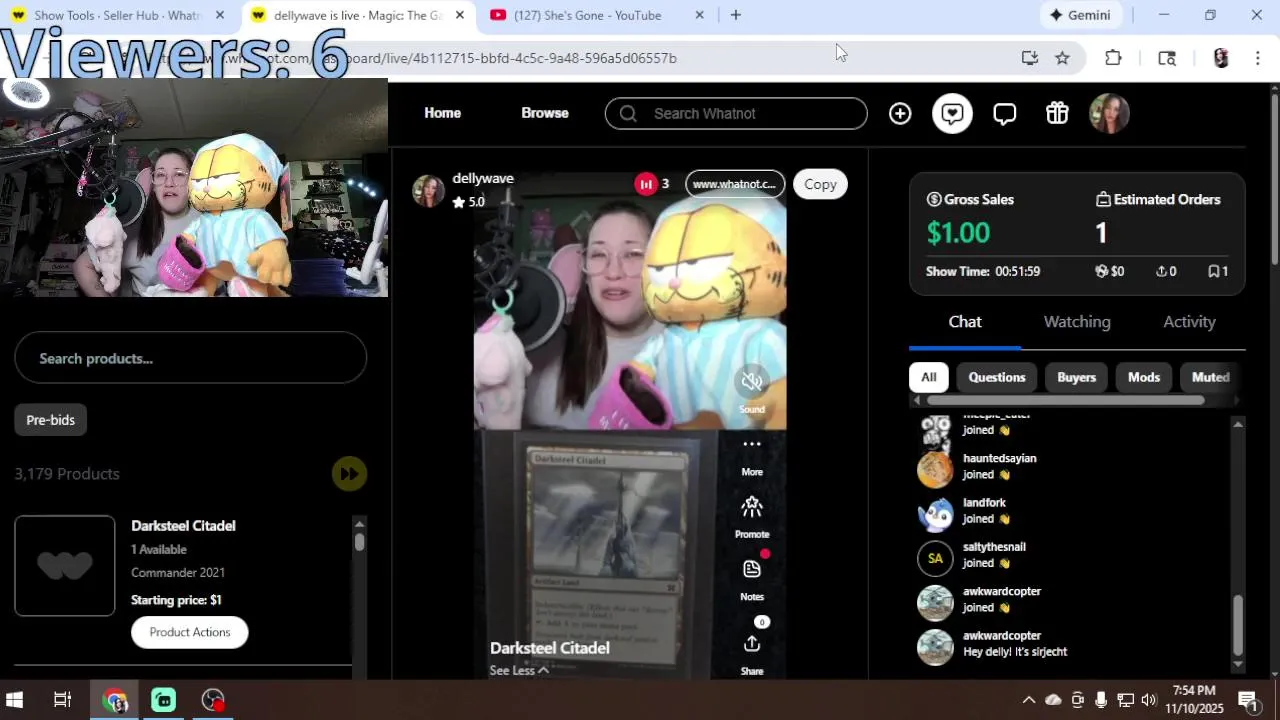Image resolution: width=1280 pixels, height=720 pixels.
Task: Click the Search products field
Action: [191, 358]
